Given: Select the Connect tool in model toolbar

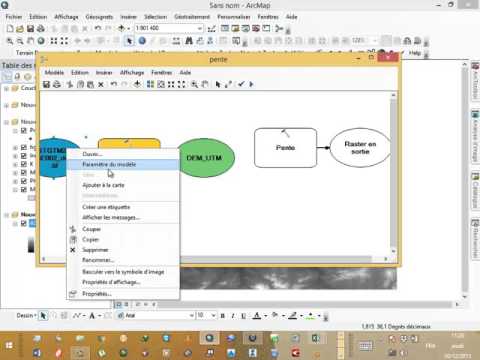Looking at the screenshot, I should 228,84.
